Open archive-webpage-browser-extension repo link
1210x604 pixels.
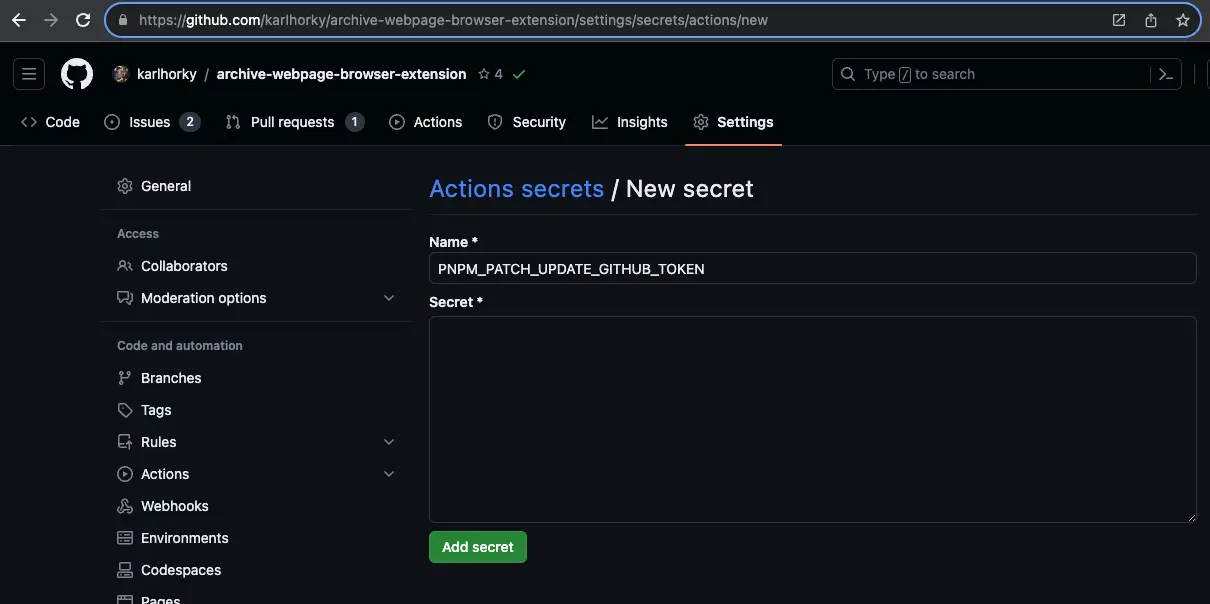pyautogui.click(x=341, y=74)
